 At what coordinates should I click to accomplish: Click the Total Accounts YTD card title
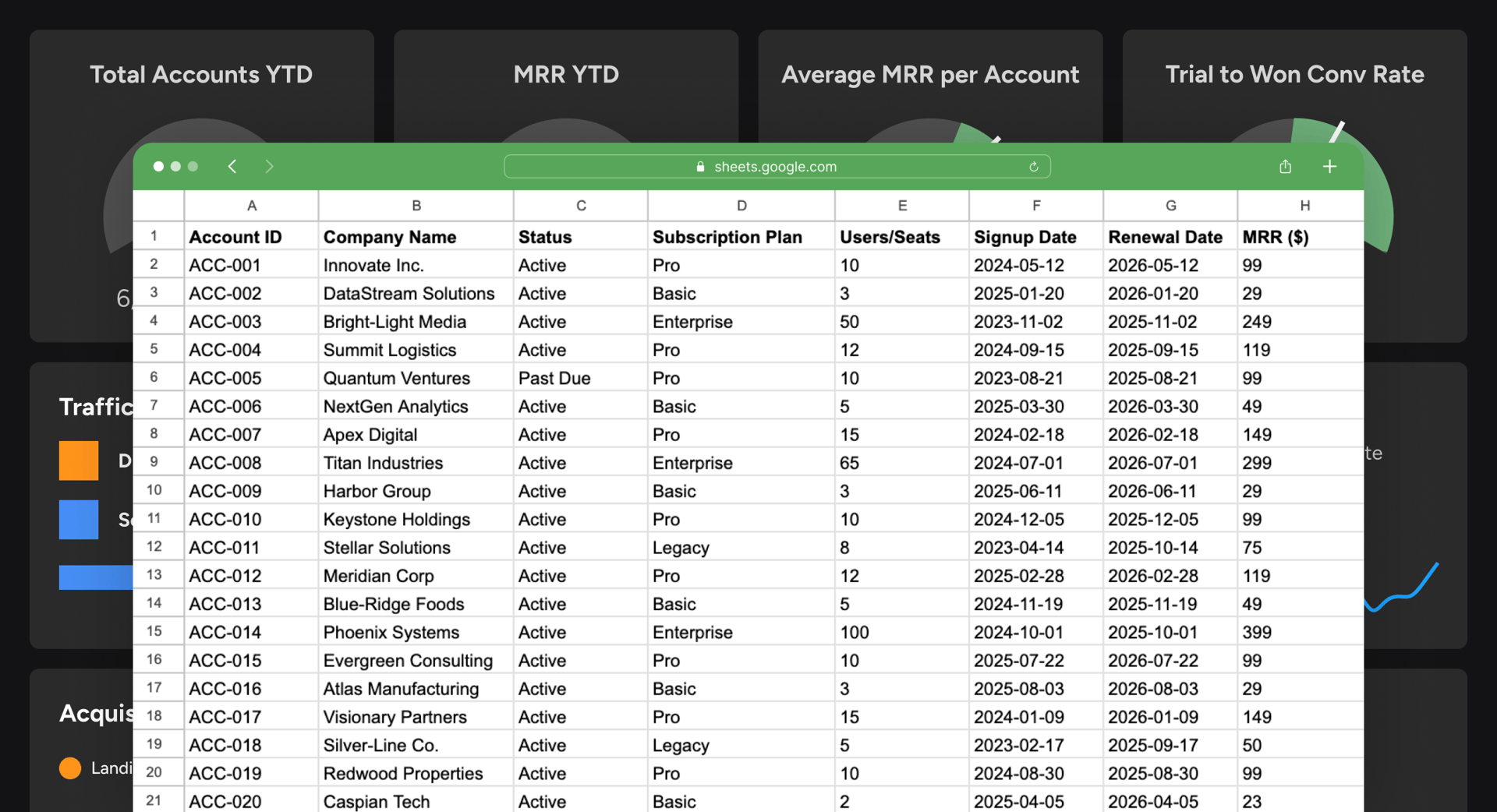201,74
